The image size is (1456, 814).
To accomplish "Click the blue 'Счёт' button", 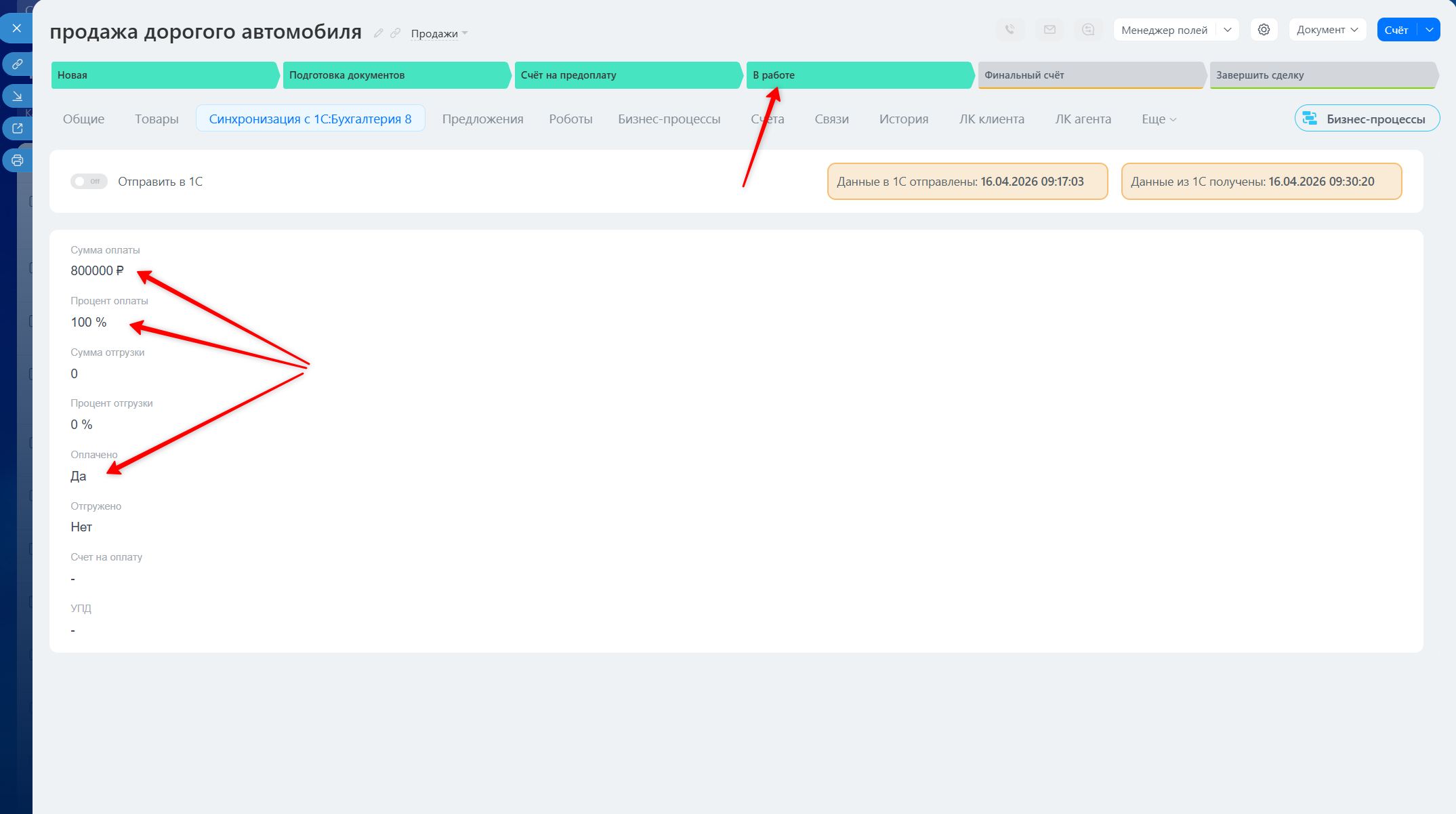I will 1396,30.
